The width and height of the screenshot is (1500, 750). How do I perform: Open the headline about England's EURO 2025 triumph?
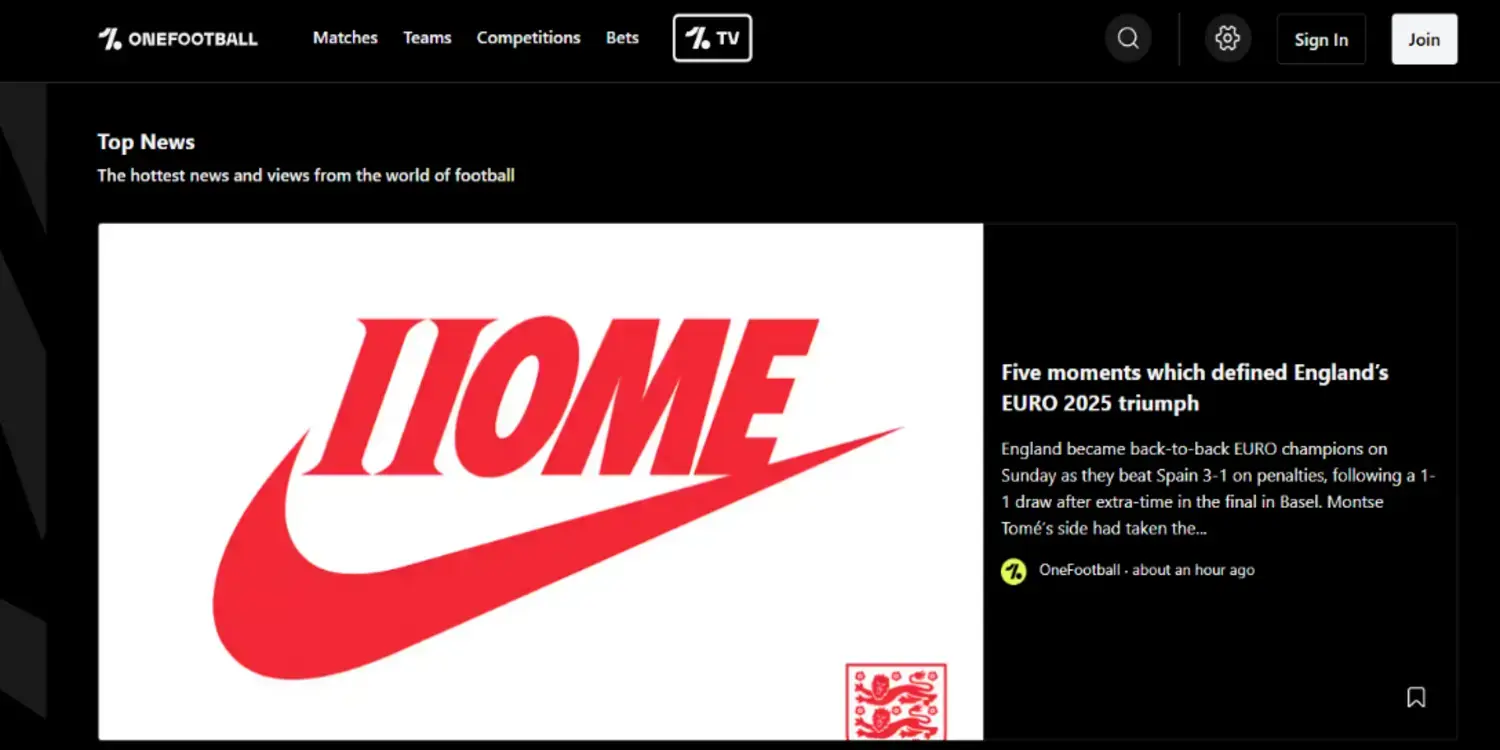pyautogui.click(x=1195, y=388)
